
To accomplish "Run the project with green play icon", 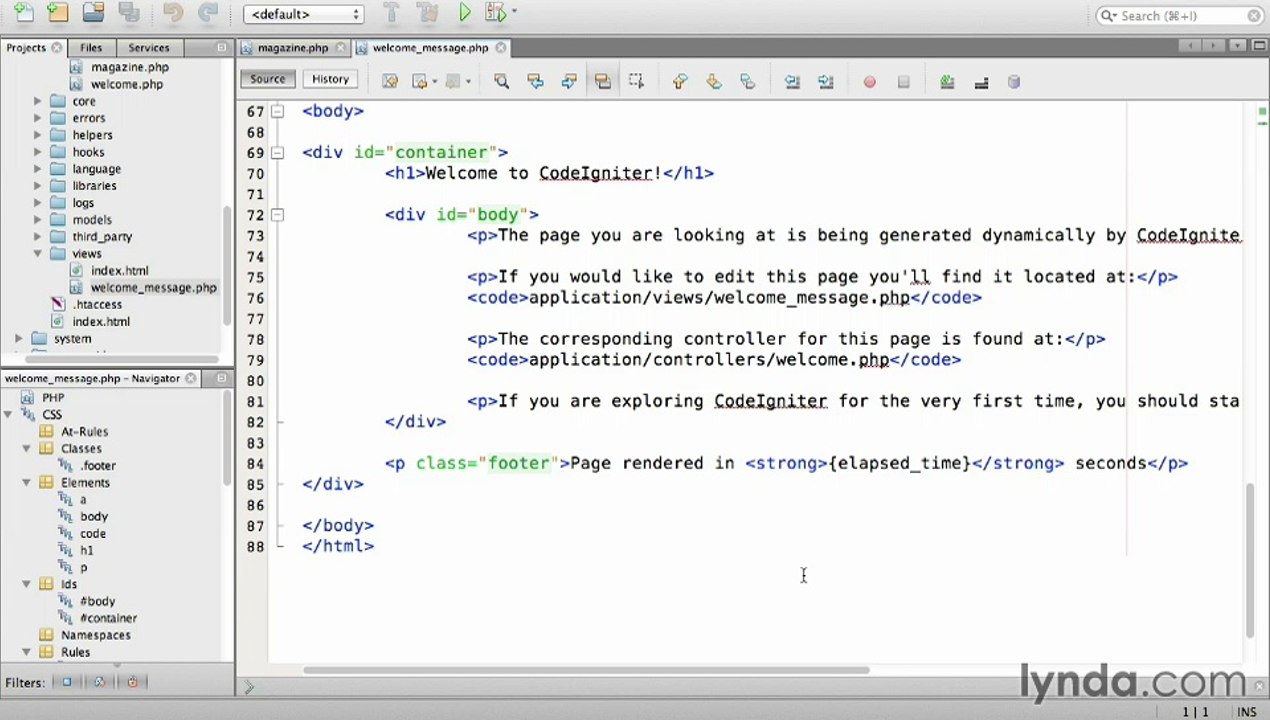I will pos(465,13).
